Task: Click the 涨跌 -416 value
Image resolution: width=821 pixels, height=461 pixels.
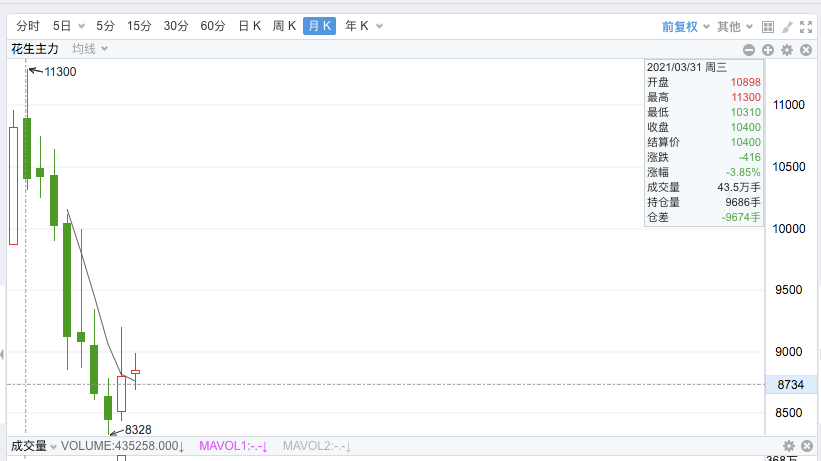Action: pos(750,157)
